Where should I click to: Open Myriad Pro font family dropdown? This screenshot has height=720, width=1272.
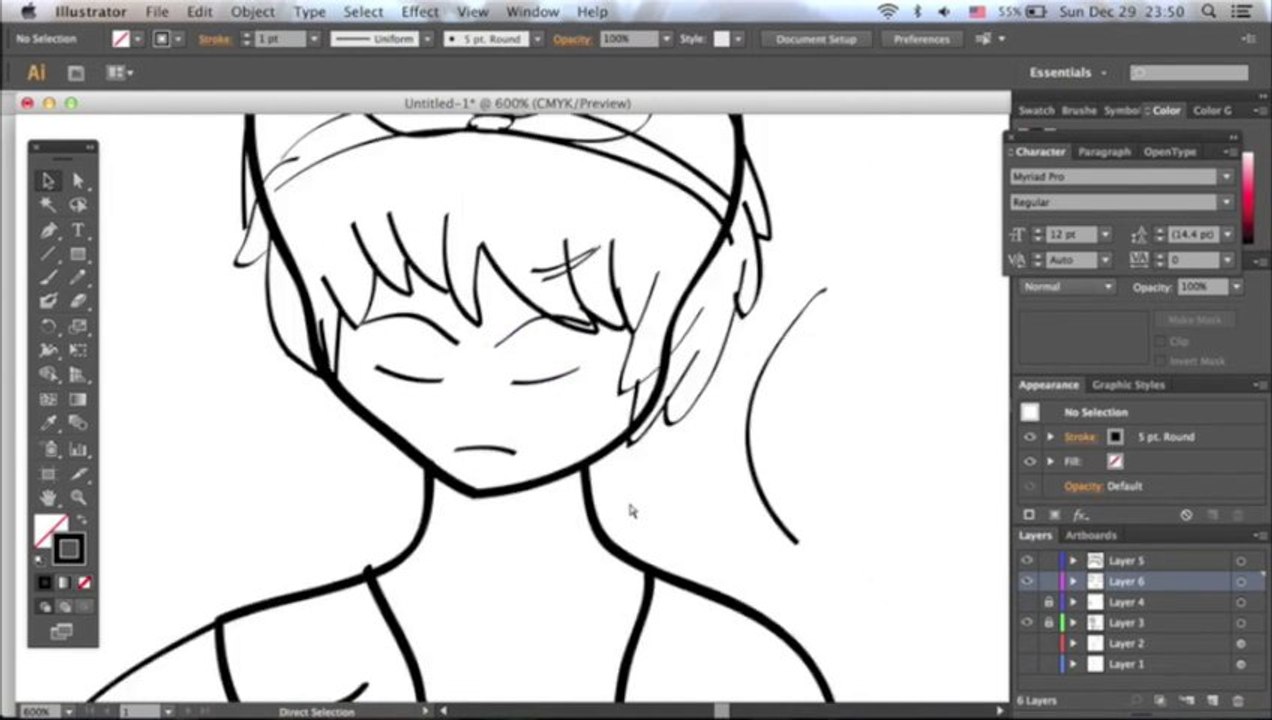[x=1226, y=177]
